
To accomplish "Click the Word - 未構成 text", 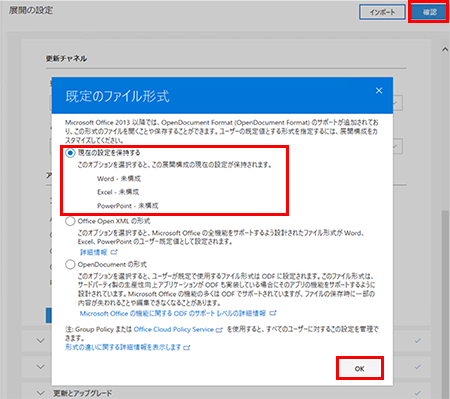I will (x=119, y=179).
